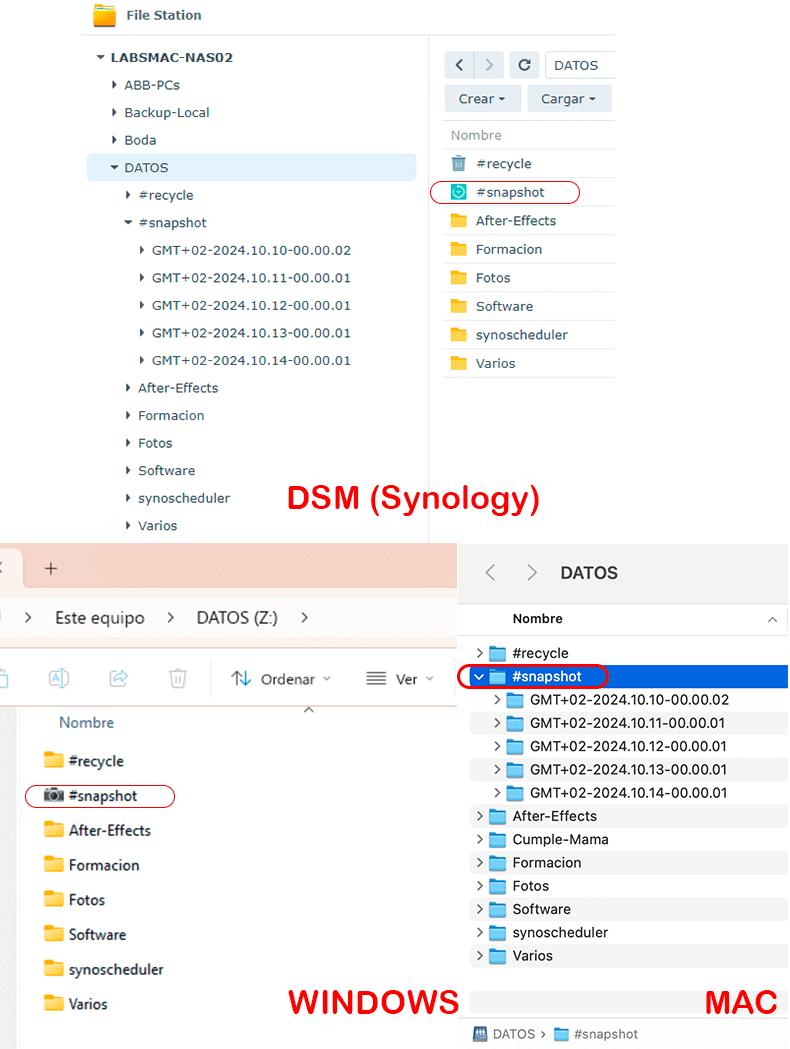
Task: Click File Station's back navigation arrow
Action: (459, 65)
